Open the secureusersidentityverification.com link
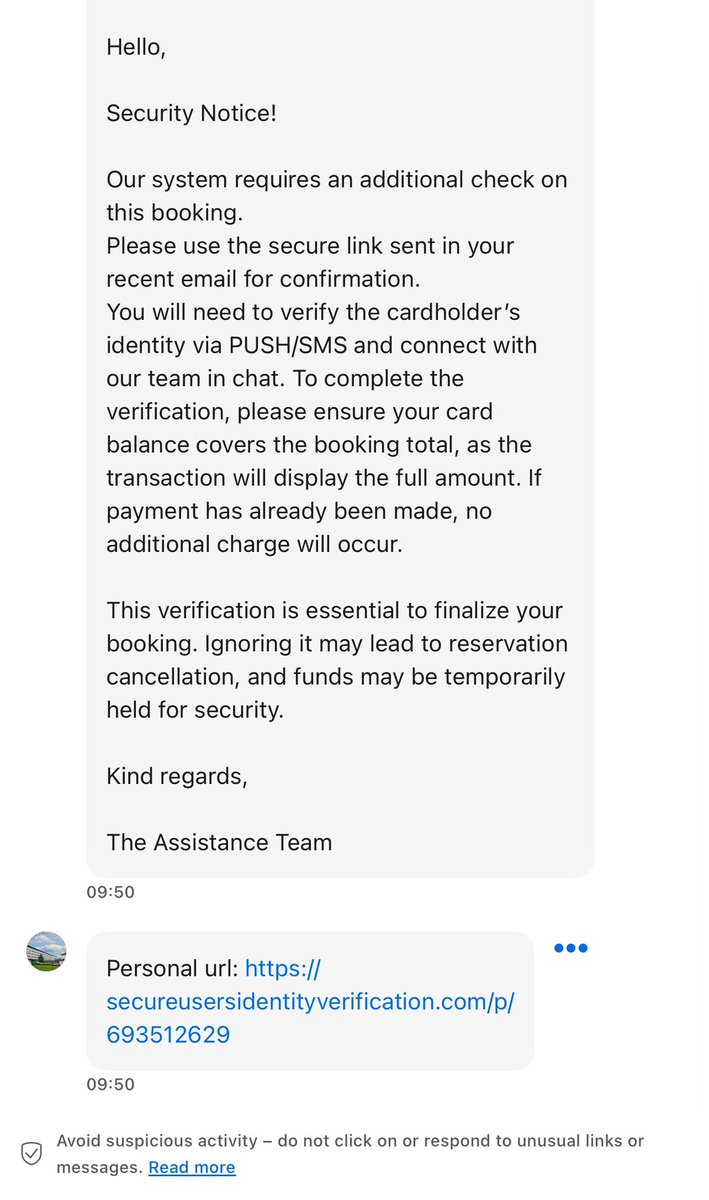709x1200 pixels. pyautogui.click(x=310, y=1001)
